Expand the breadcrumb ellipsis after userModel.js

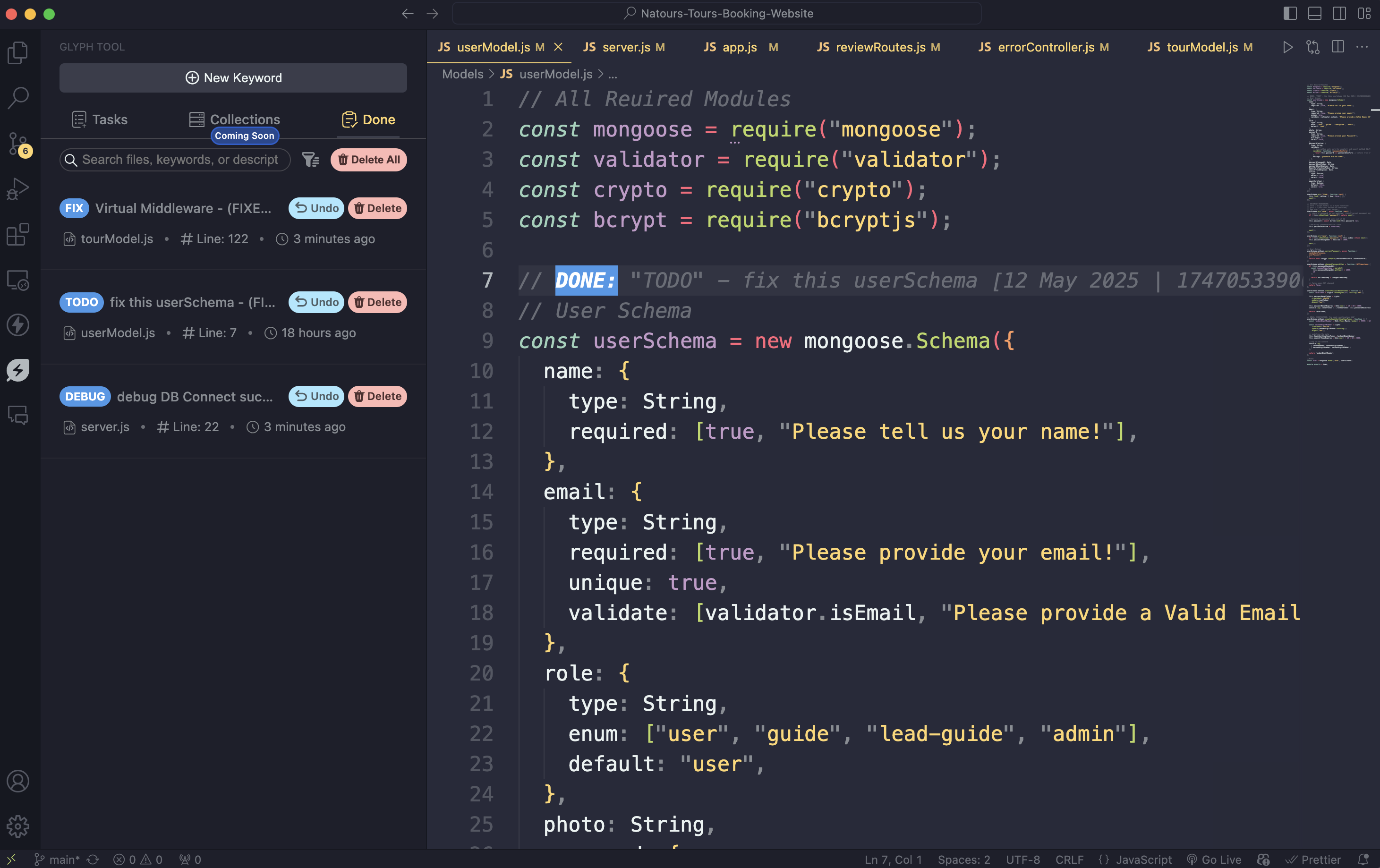pos(613,75)
